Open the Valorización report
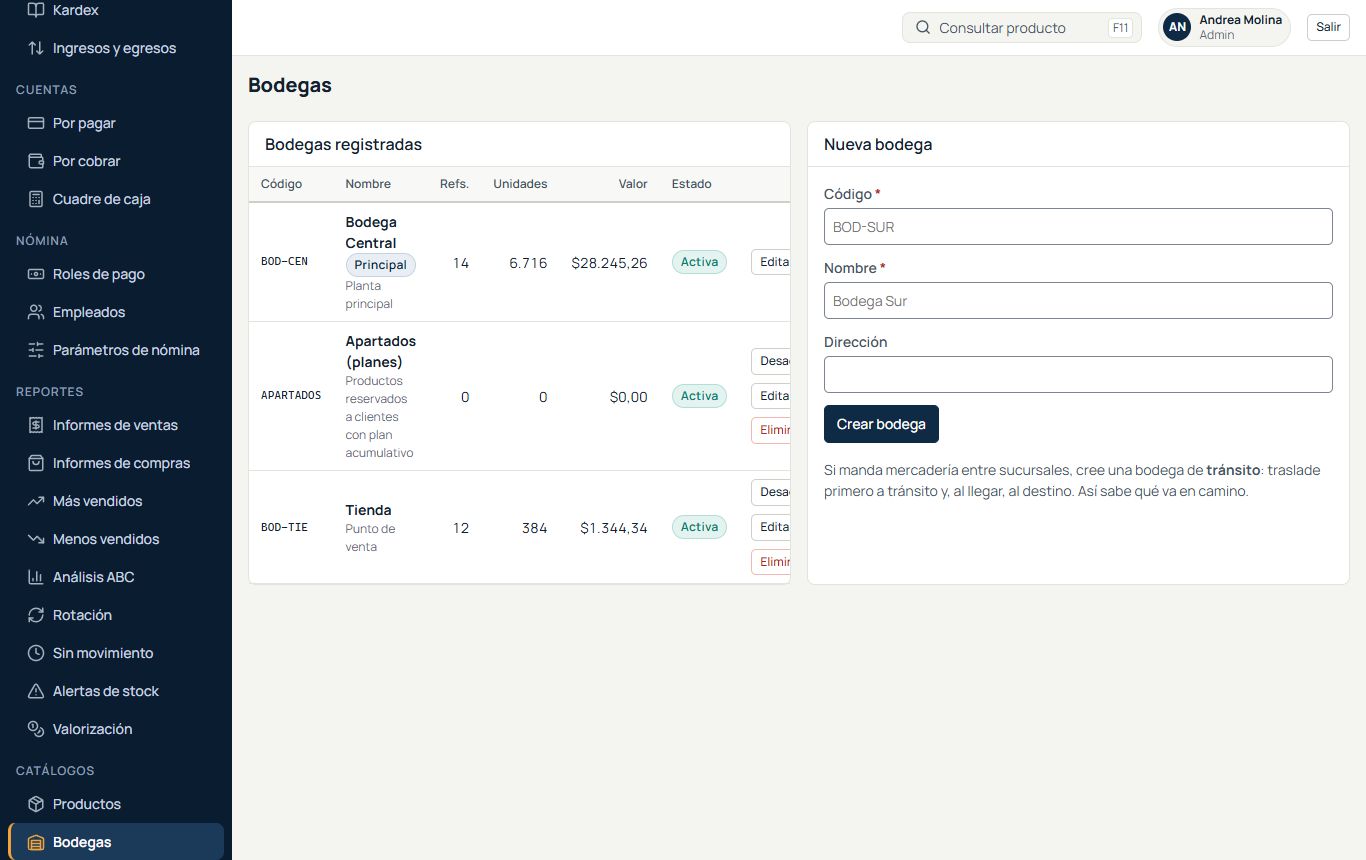 click(x=116, y=729)
